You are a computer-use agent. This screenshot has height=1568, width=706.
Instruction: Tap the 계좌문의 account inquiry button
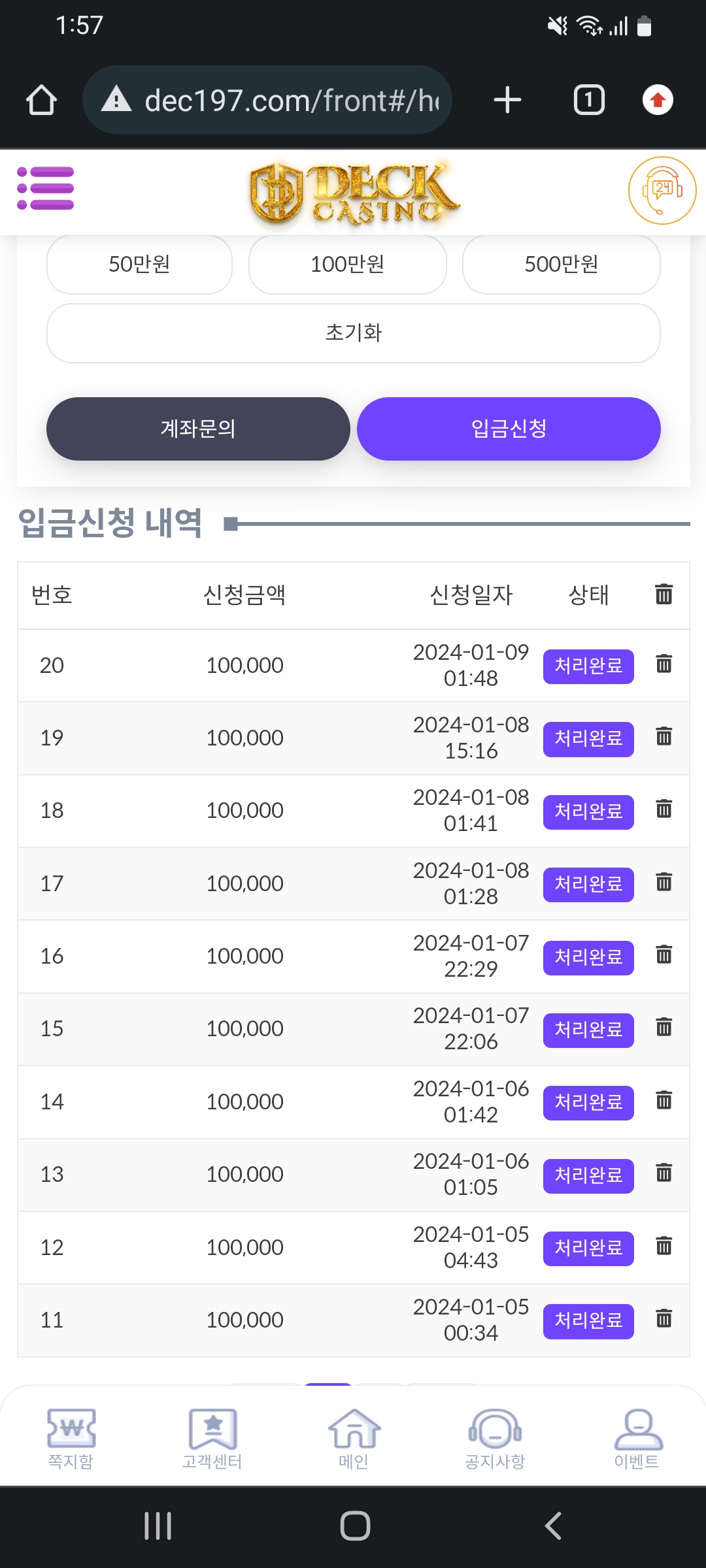(198, 429)
